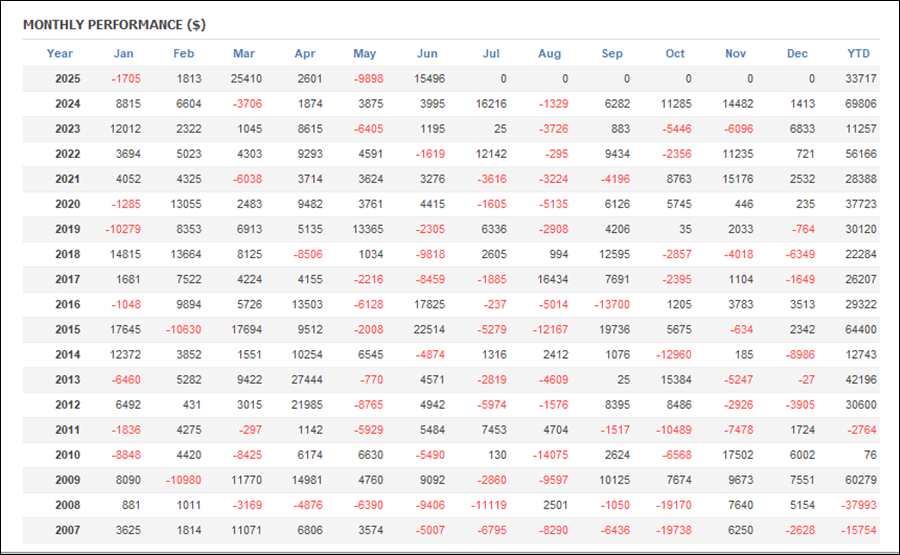Click the May column header
900x555 pixels.
pyautogui.click(x=364, y=53)
